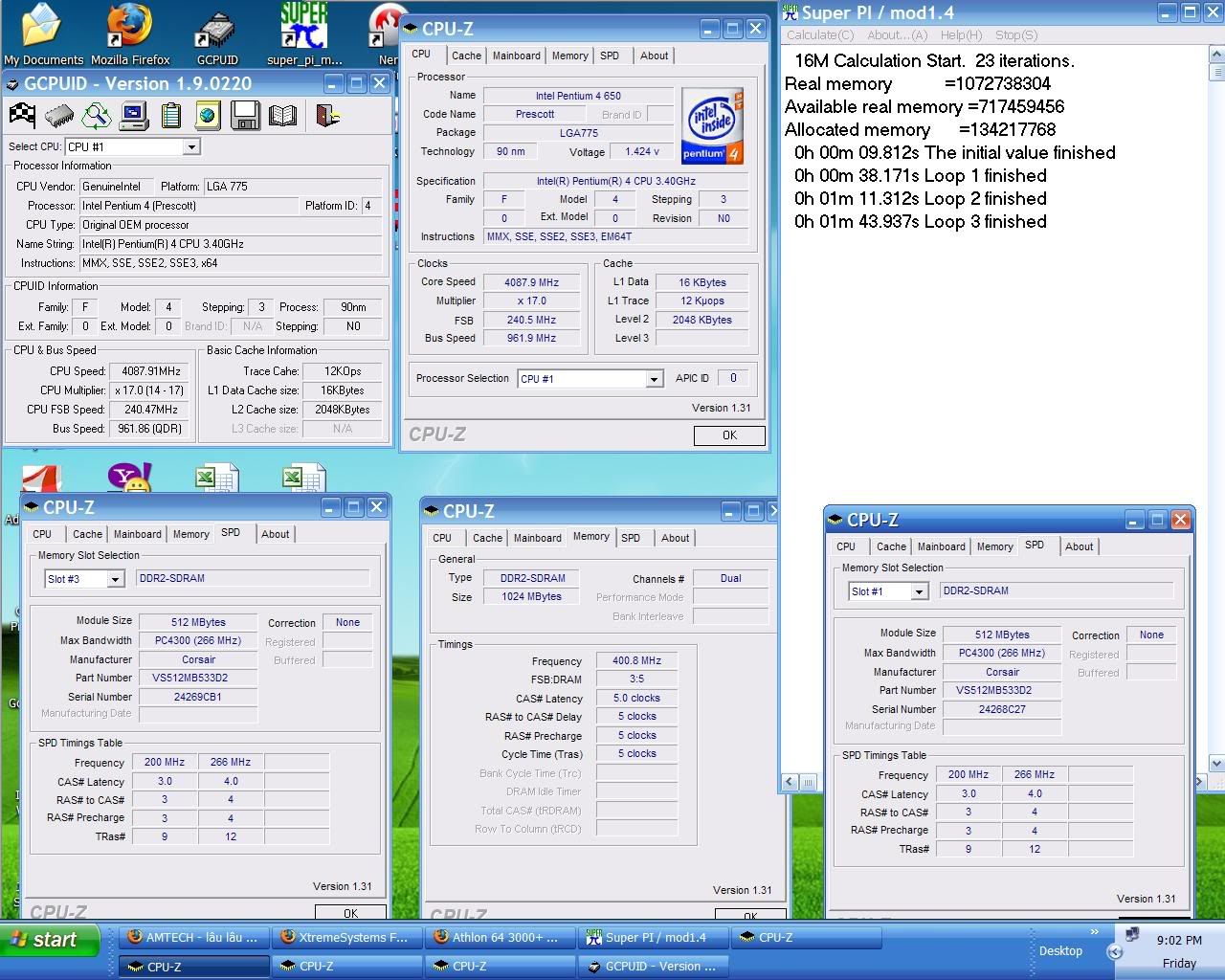
Task: Open the About...(A) menu in Super PI
Action: pyautogui.click(x=897, y=35)
